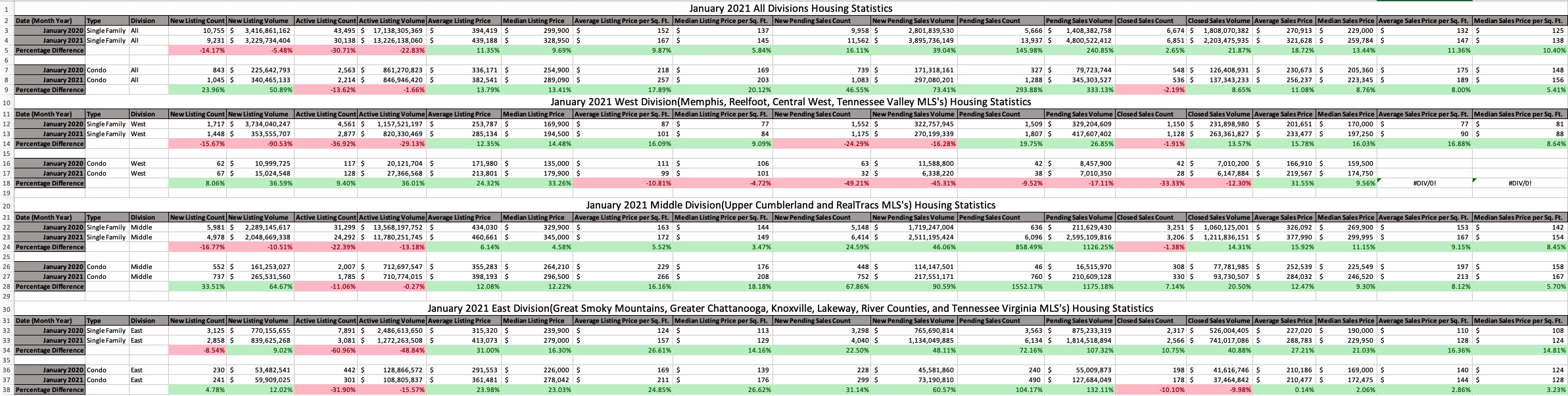Select row header number 19
The width and height of the screenshot is (1568, 396).
(7, 193)
